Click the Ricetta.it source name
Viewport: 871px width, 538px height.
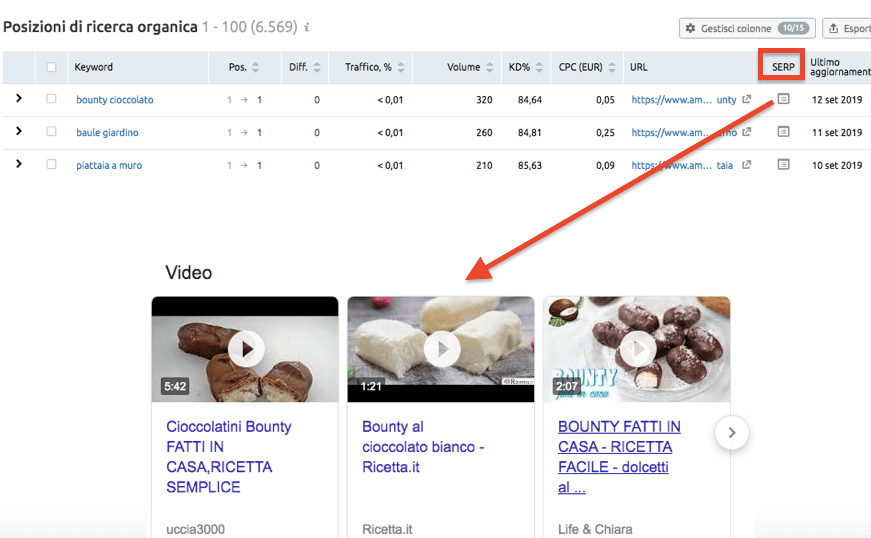point(387,529)
